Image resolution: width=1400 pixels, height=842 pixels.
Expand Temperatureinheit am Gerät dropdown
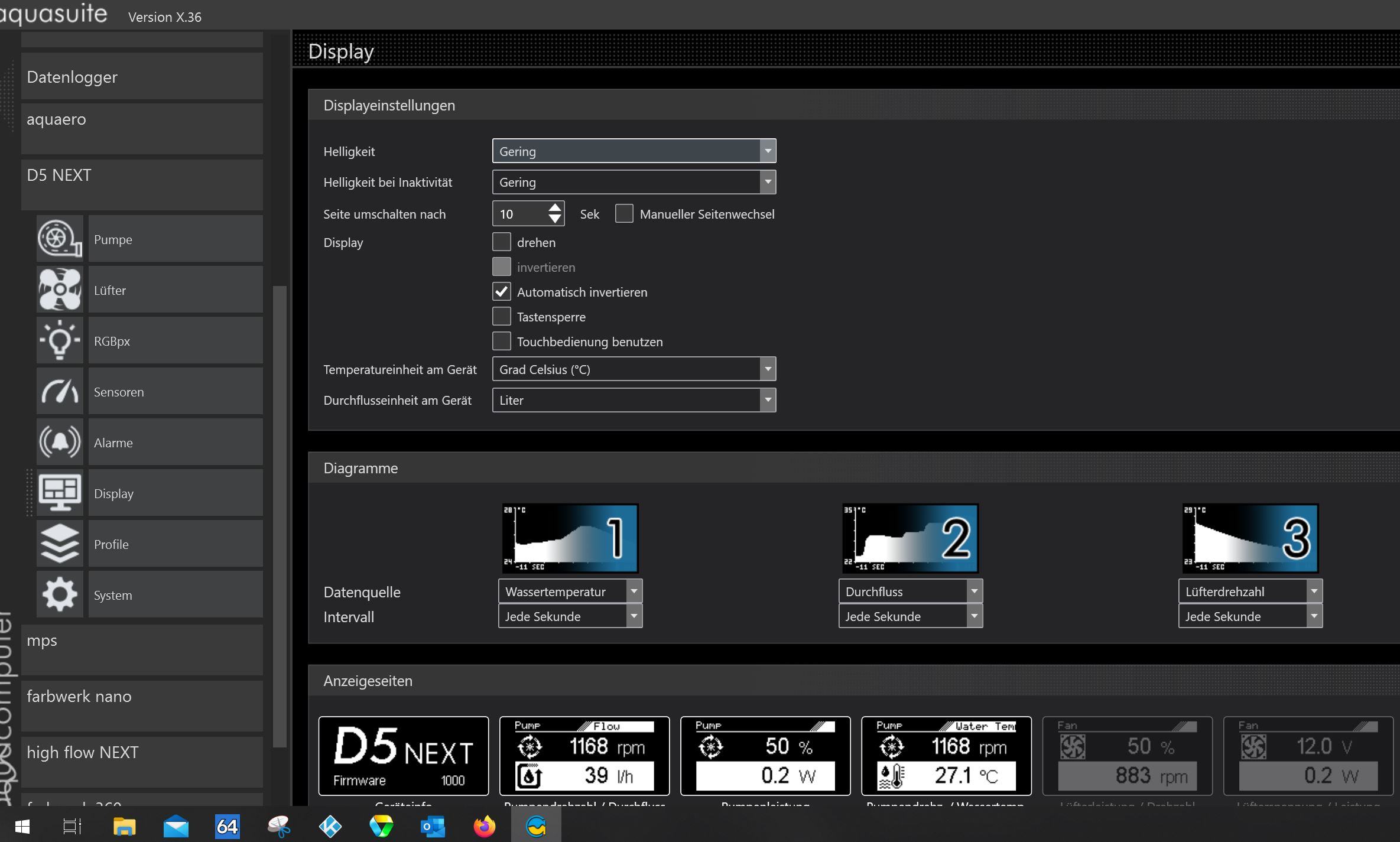[x=634, y=369]
